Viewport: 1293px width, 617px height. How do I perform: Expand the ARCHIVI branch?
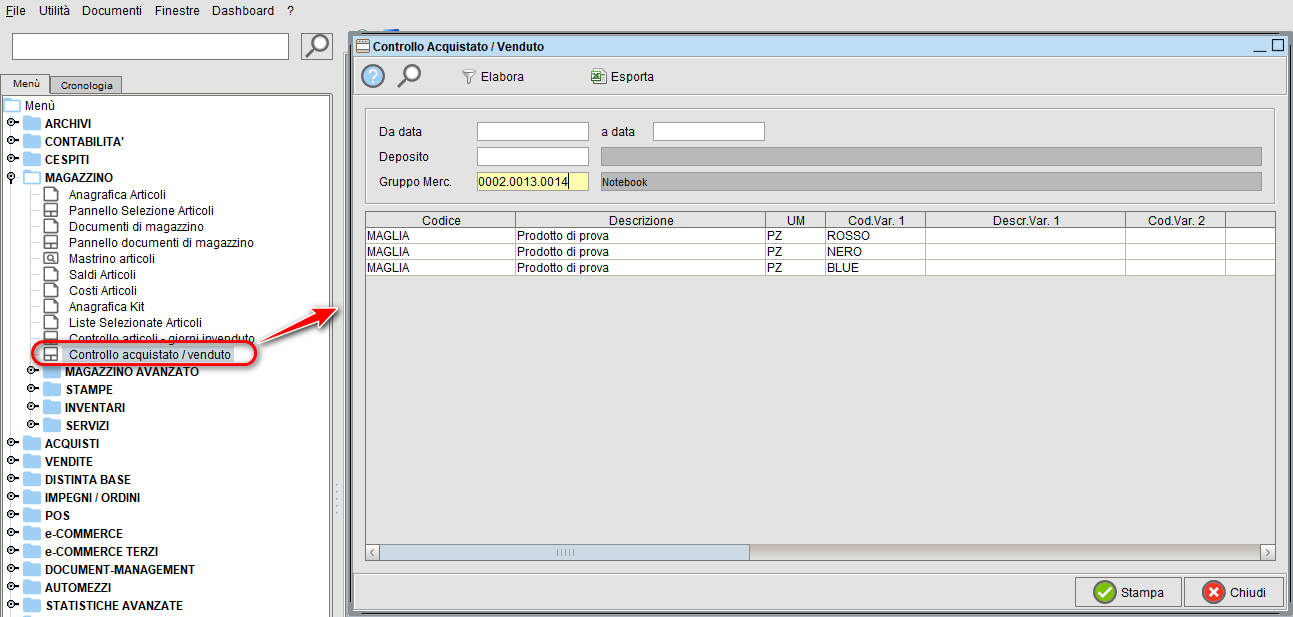(x=9, y=123)
